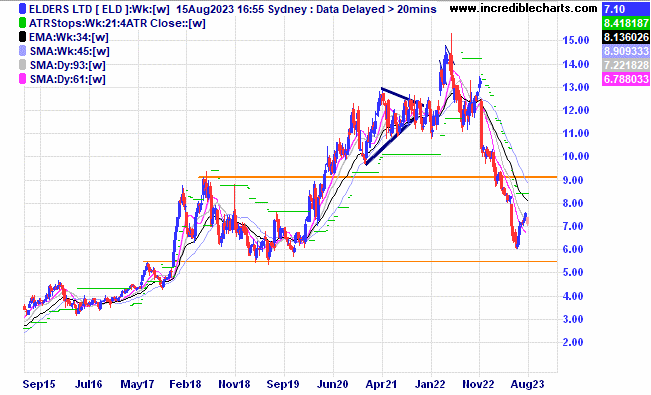Click the lavender SMA:Wk:45 legend swatch
The width and height of the screenshot is (651, 395).
[x=22, y=51]
